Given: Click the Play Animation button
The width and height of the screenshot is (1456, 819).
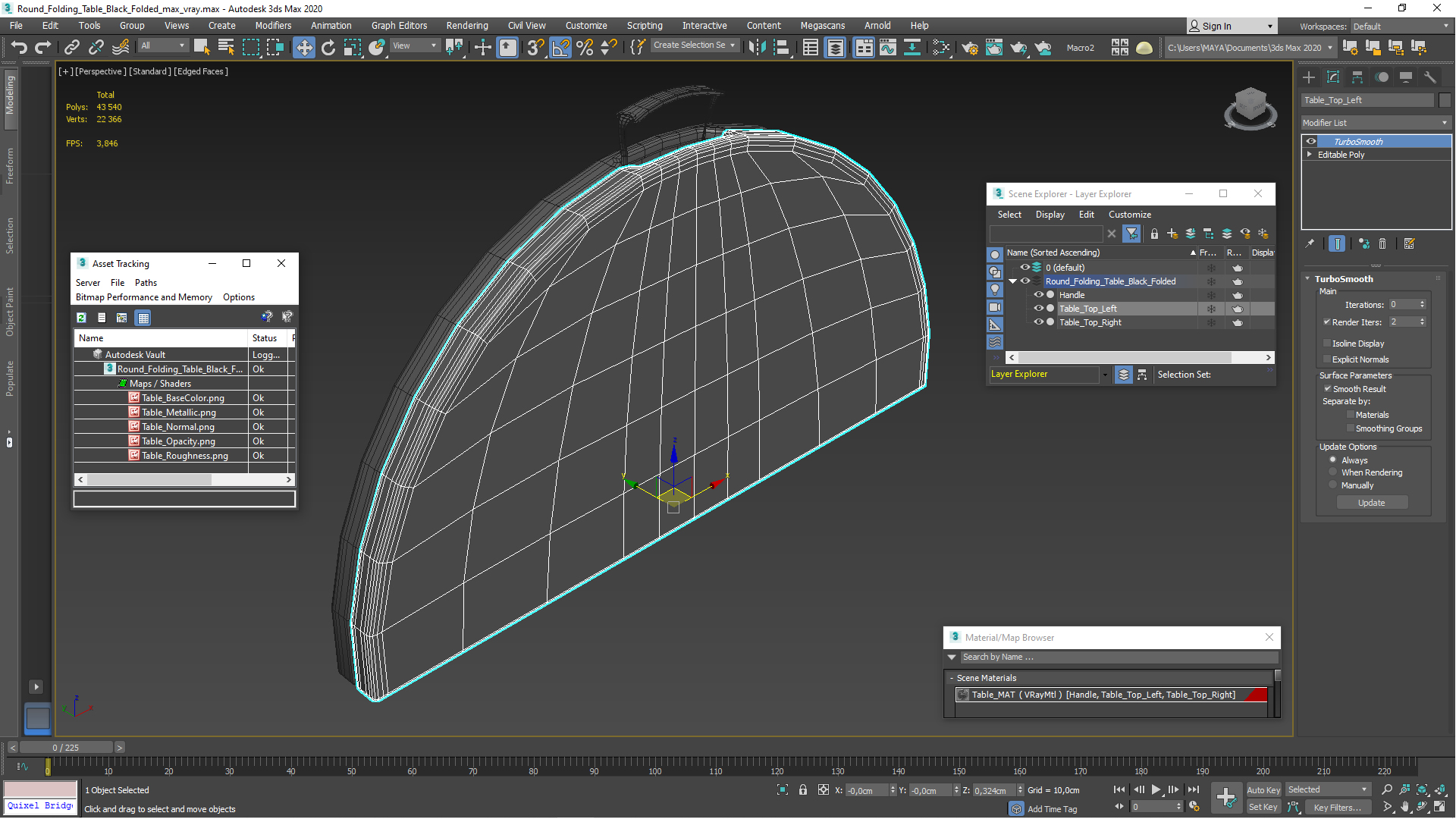Looking at the screenshot, I should pos(1156,789).
